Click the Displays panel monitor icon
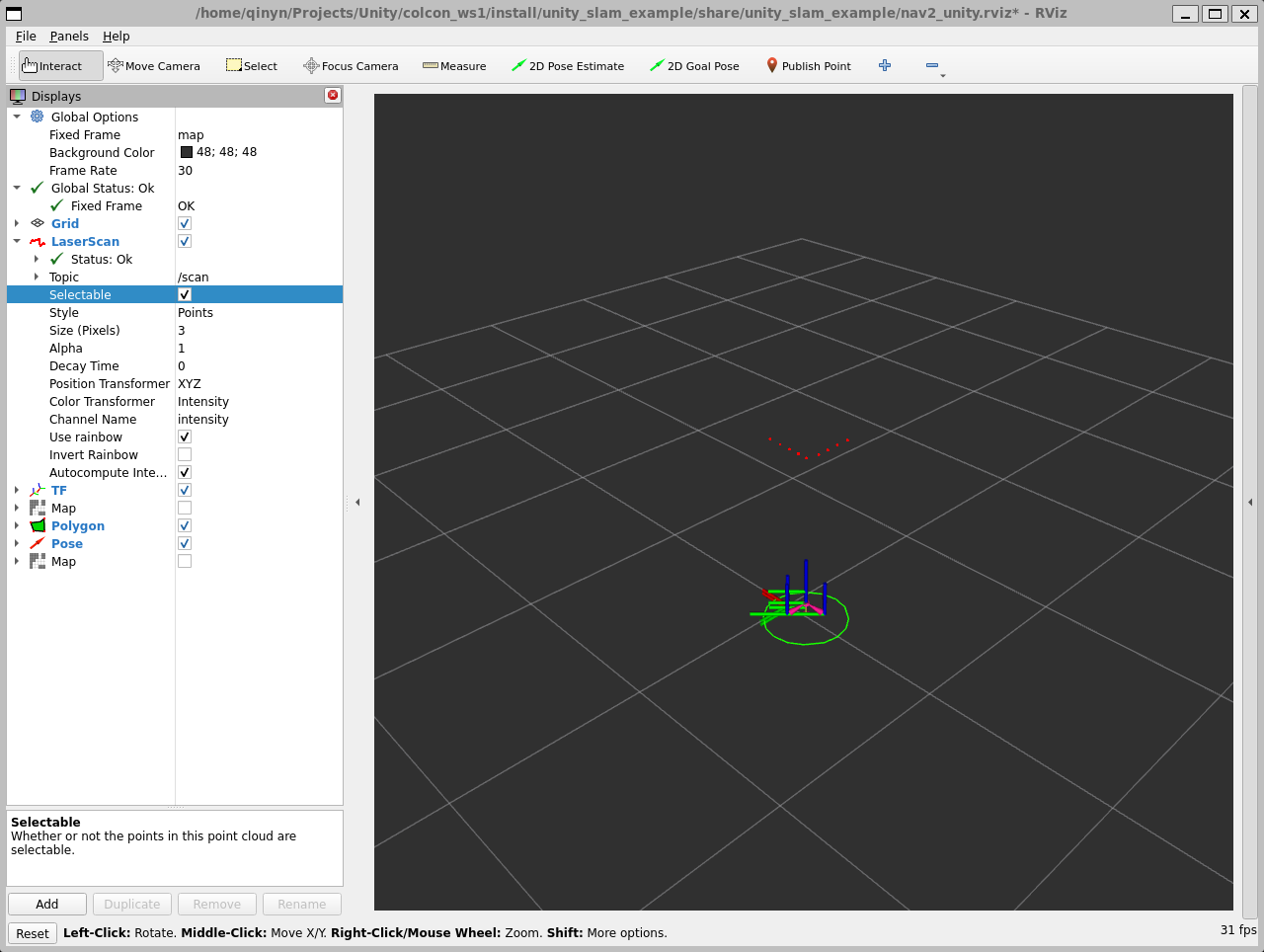Screen dimensions: 1264x952 tap(18, 96)
